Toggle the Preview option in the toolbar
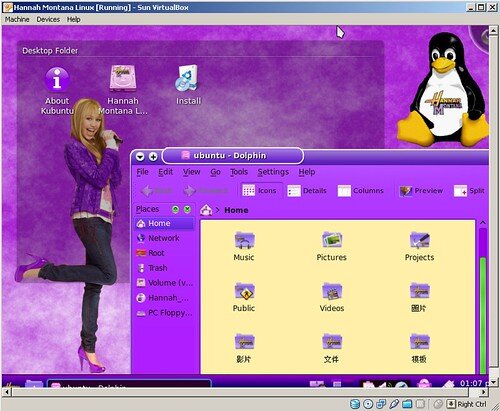Viewport: 500px width, 411px height. [x=421, y=191]
